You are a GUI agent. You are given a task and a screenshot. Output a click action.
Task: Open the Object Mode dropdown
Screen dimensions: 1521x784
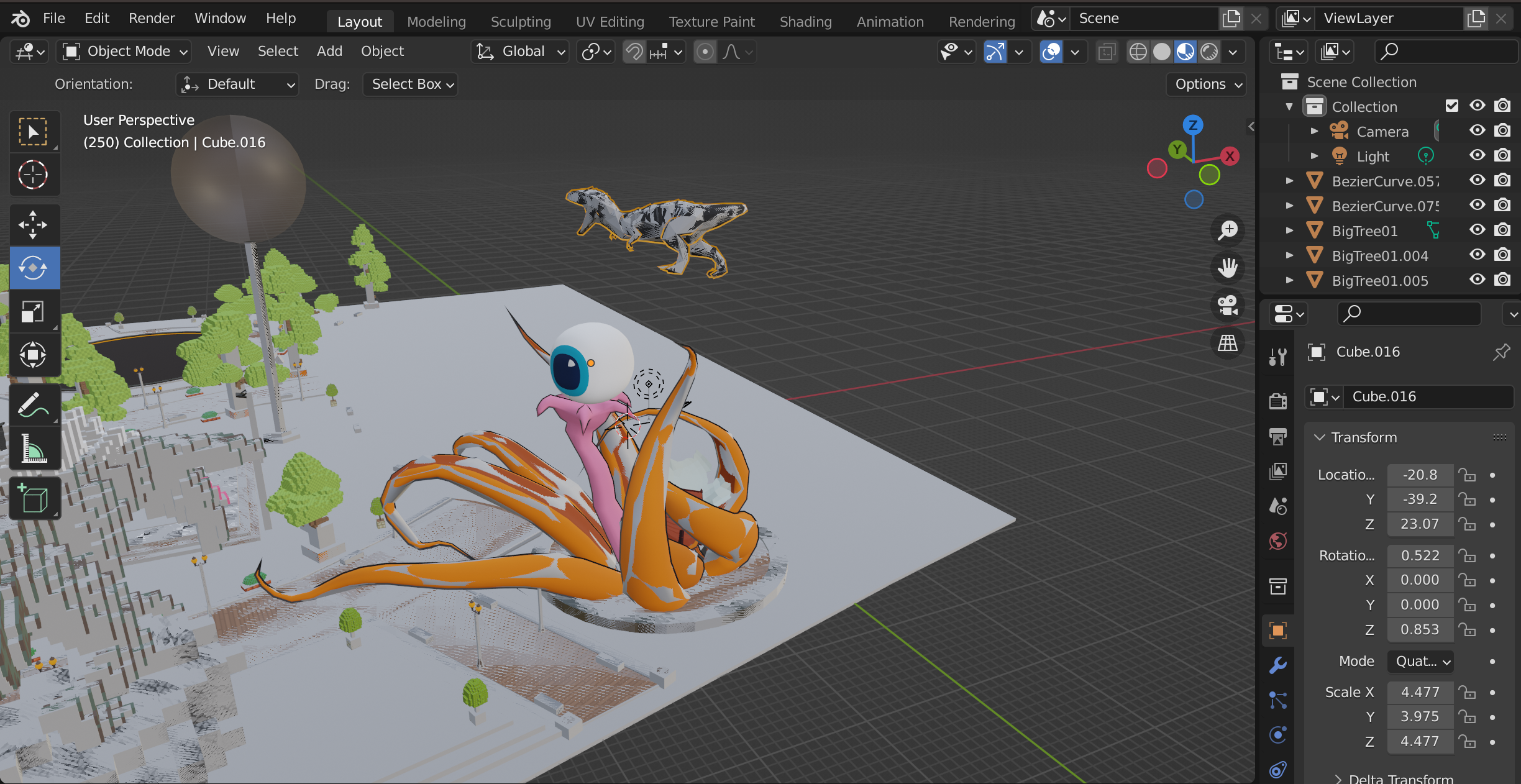(124, 52)
